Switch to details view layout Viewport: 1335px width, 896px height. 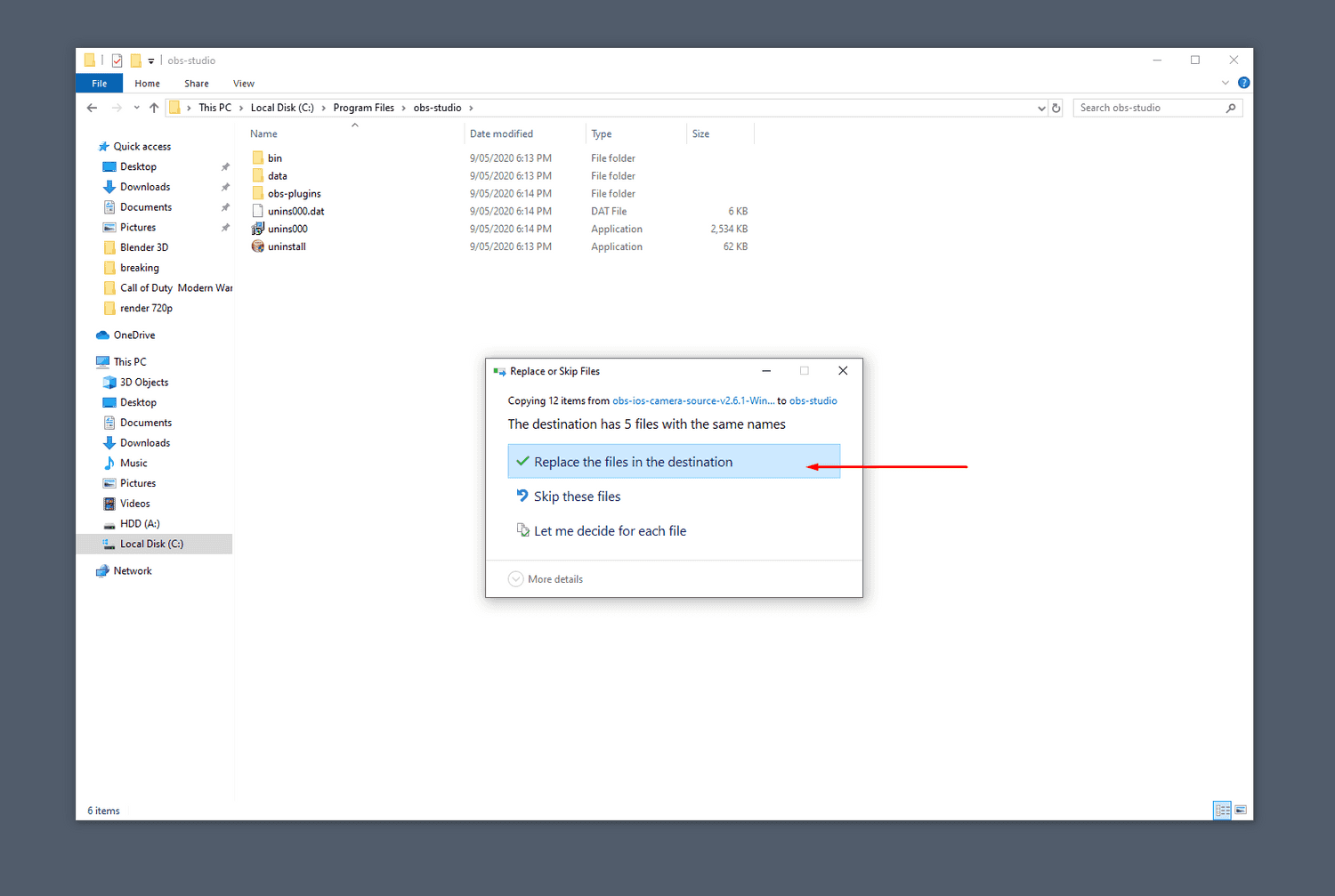[x=1222, y=810]
